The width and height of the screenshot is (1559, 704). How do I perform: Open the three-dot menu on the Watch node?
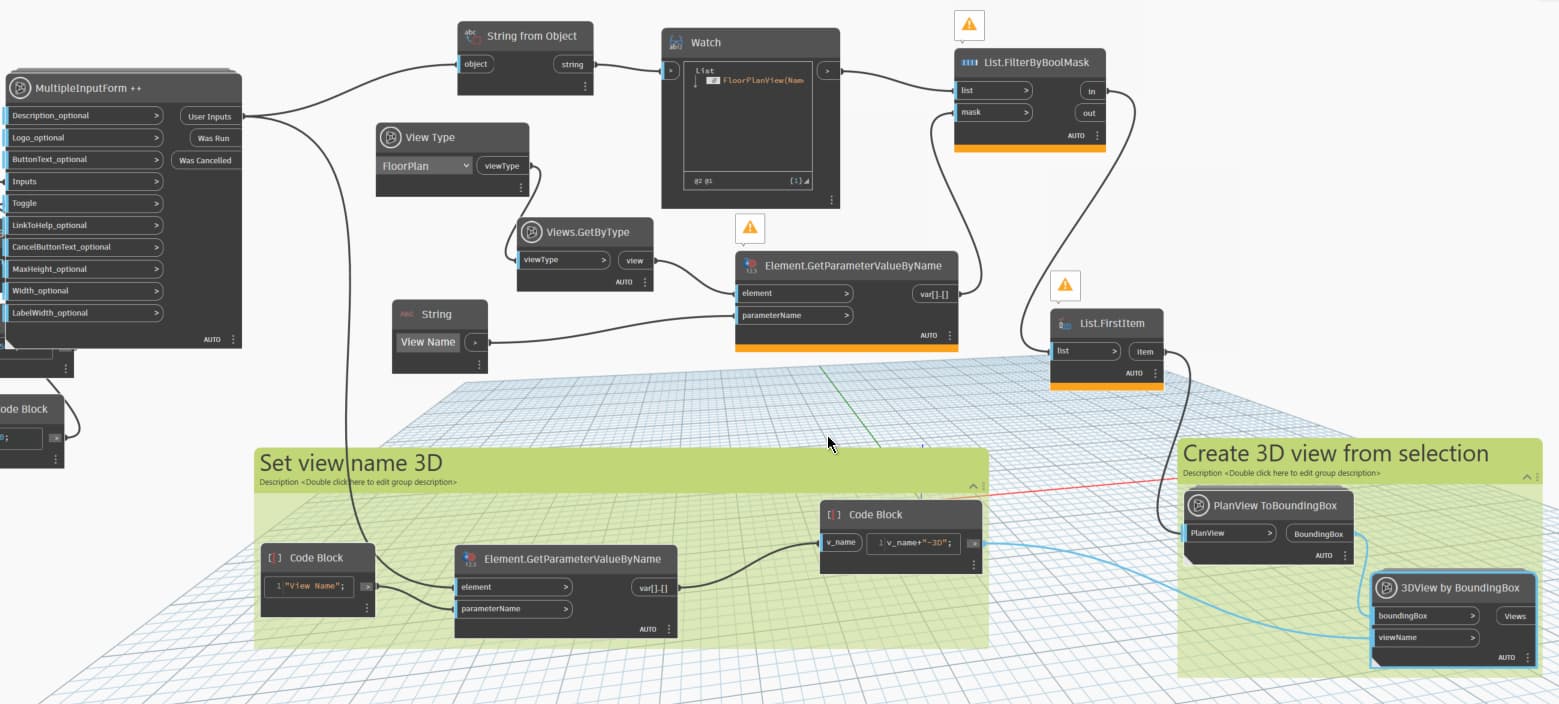(830, 198)
